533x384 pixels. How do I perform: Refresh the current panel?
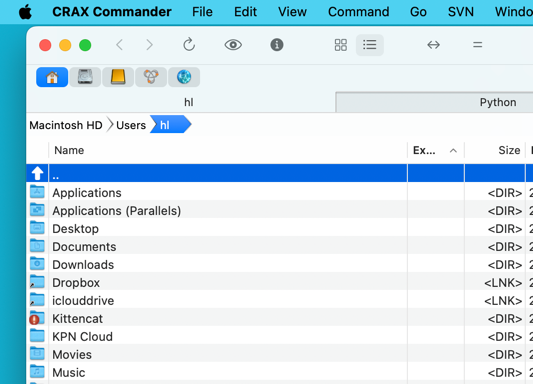coord(189,45)
